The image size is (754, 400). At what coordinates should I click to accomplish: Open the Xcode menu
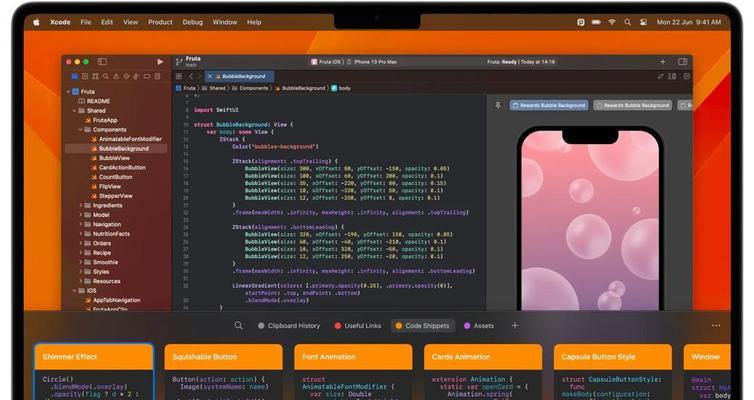tap(60, 22)
